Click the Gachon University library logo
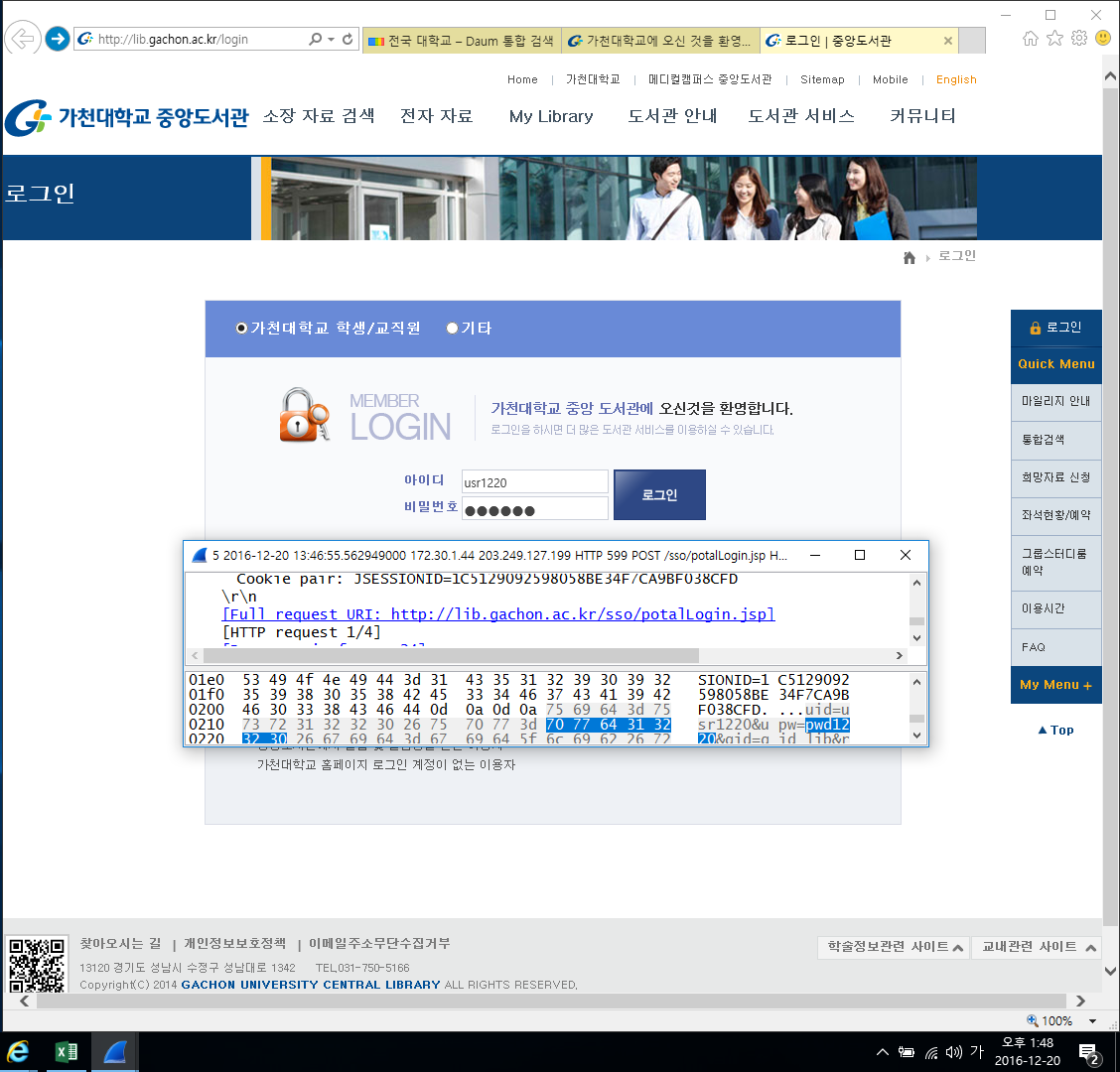The image size is (1120, 1072). point(126,117)
